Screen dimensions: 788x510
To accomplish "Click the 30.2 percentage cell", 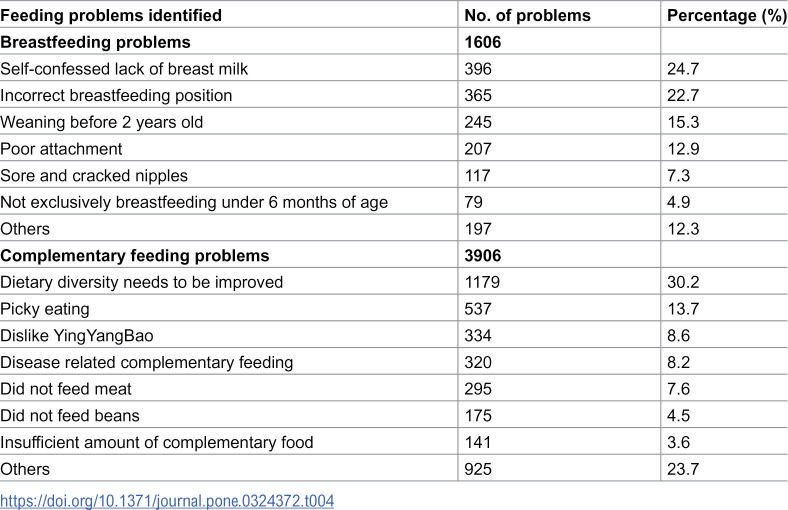I will (683, 282).
